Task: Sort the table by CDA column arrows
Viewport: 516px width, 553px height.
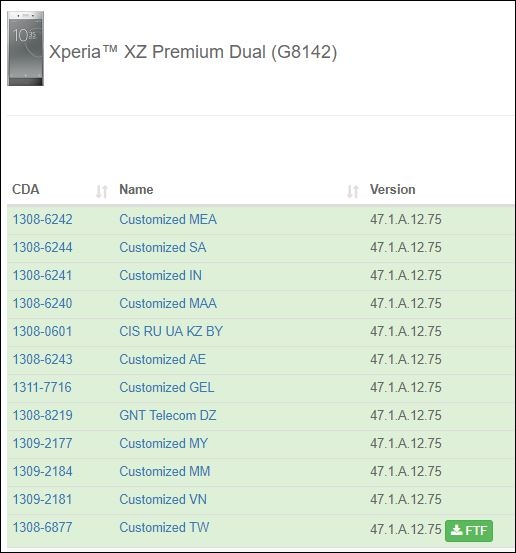Action: 102,192
